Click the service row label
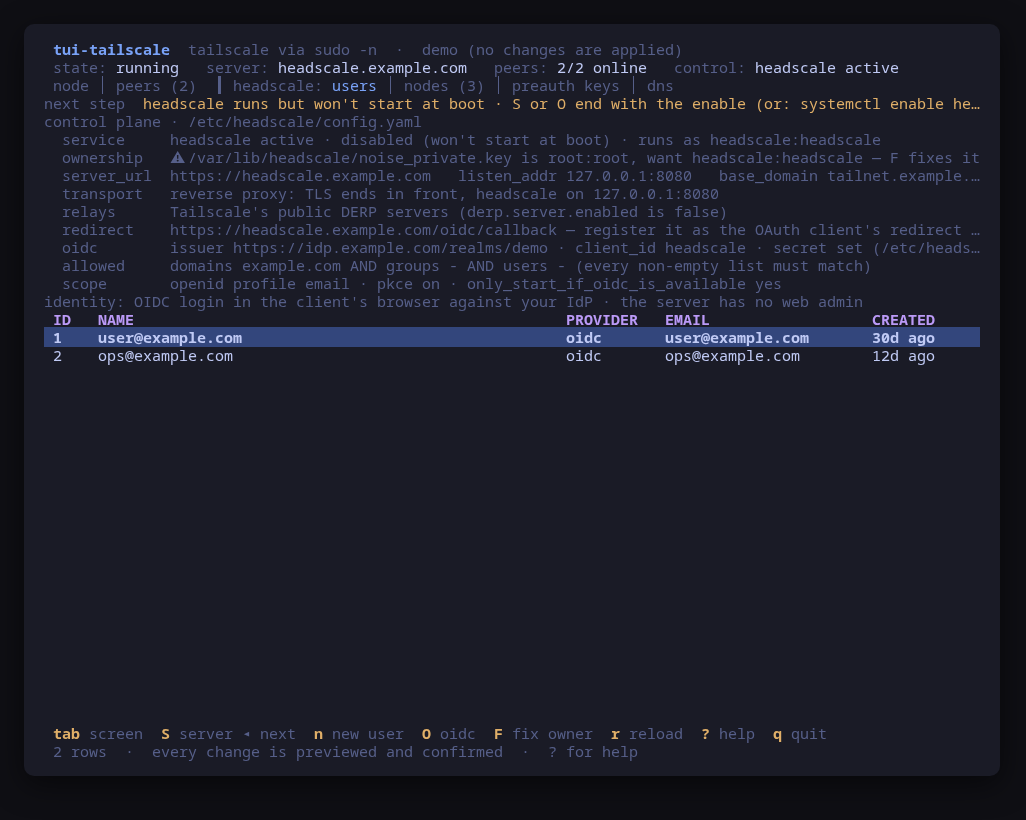Screen dimensions: 1026x820 93,140
